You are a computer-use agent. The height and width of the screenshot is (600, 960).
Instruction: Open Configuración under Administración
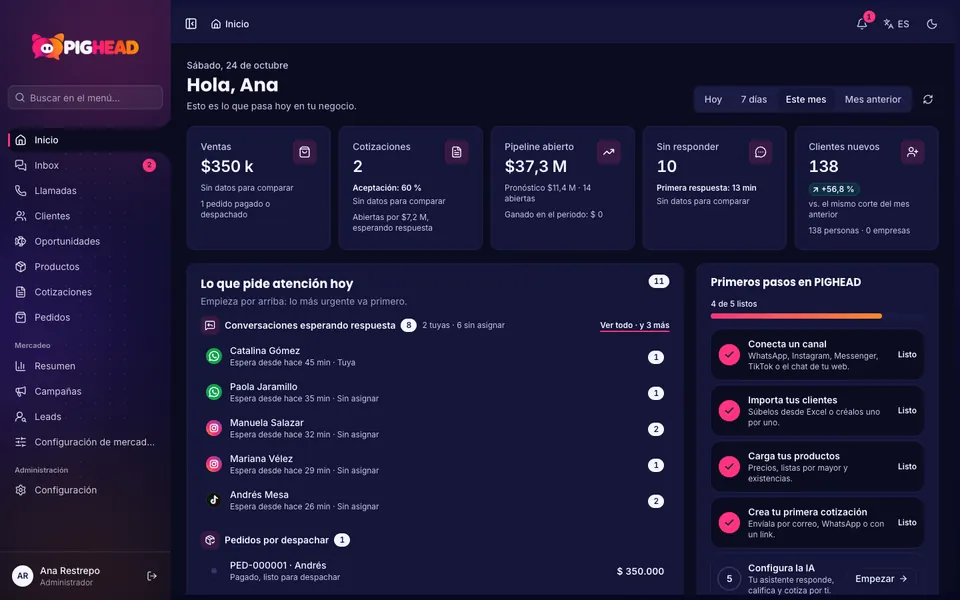tap(85, 490)
